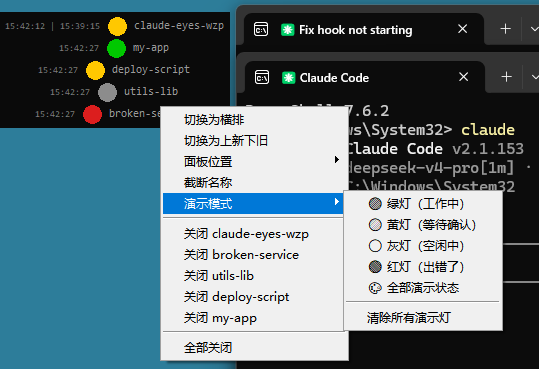Open tab dropdown in Claude Code window
Screen dimensions: 539x369
coord(535,77)
